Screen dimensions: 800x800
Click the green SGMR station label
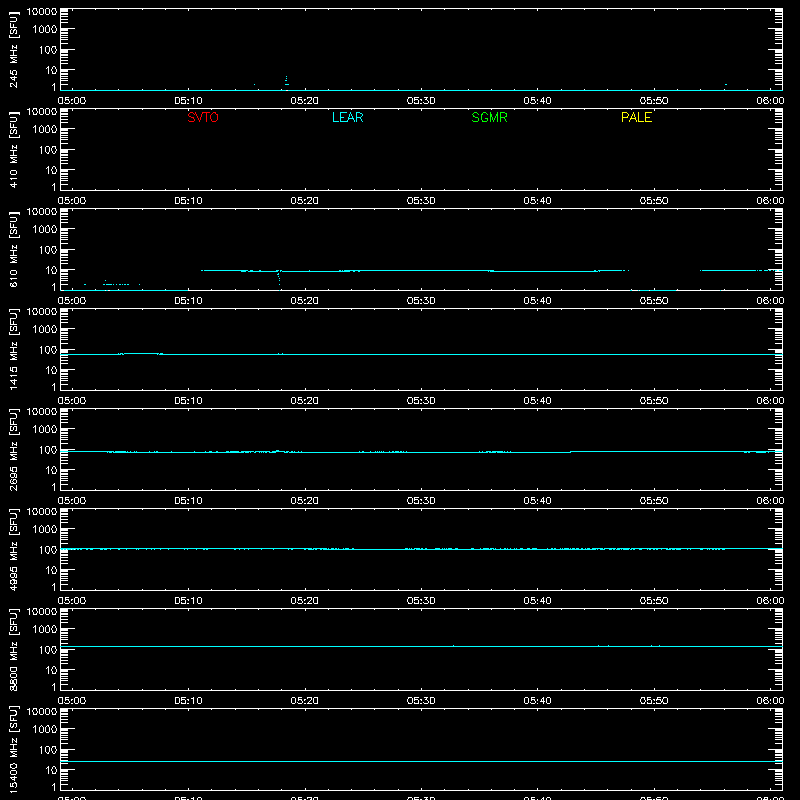[x=489, y=117]
